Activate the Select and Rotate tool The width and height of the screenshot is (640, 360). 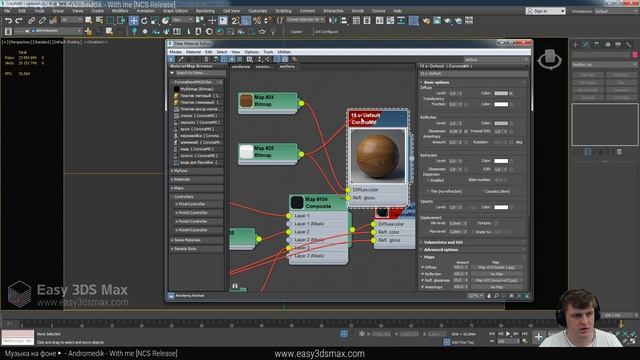(144, 20)
